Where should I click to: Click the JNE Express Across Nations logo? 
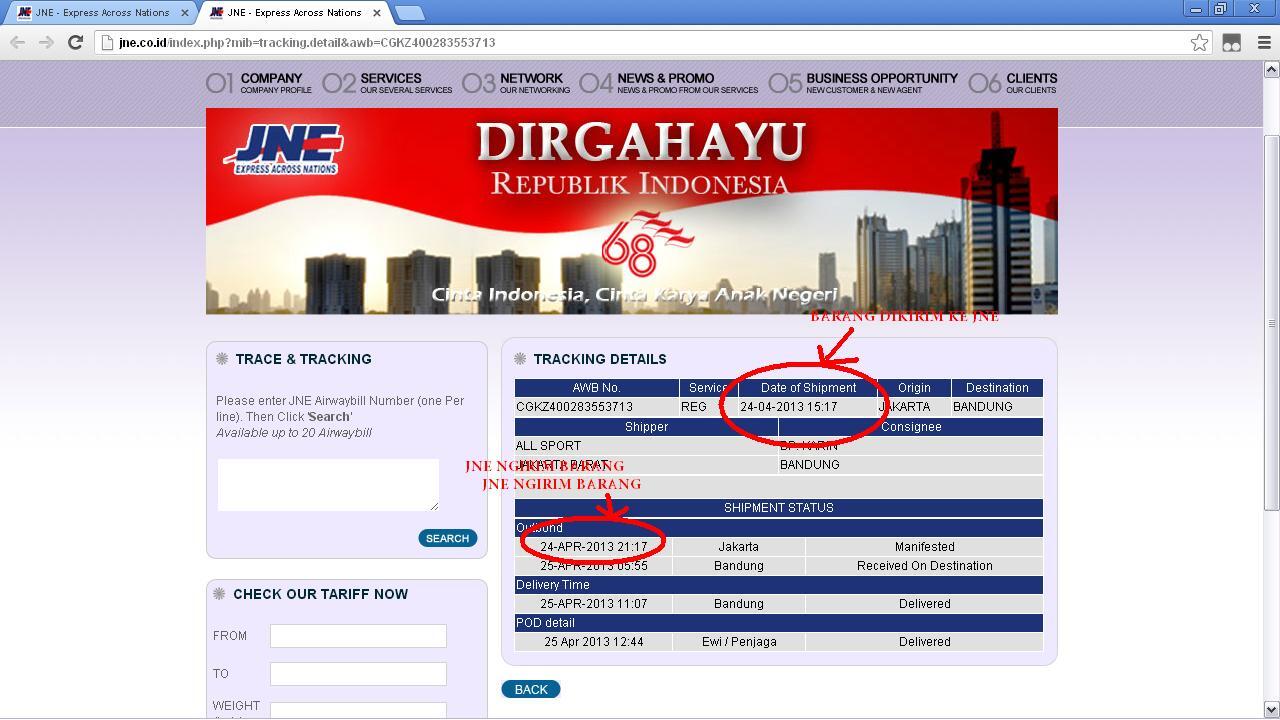click(285, 150)
